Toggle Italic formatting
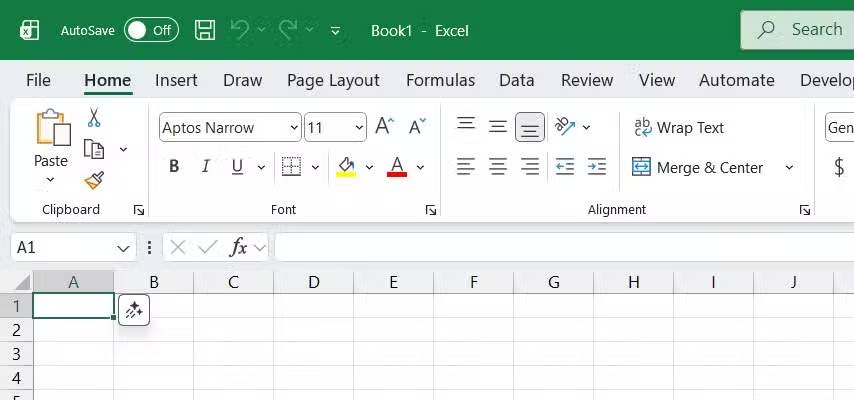This screenshot has width=854, height=400. [x=206, y=167]
